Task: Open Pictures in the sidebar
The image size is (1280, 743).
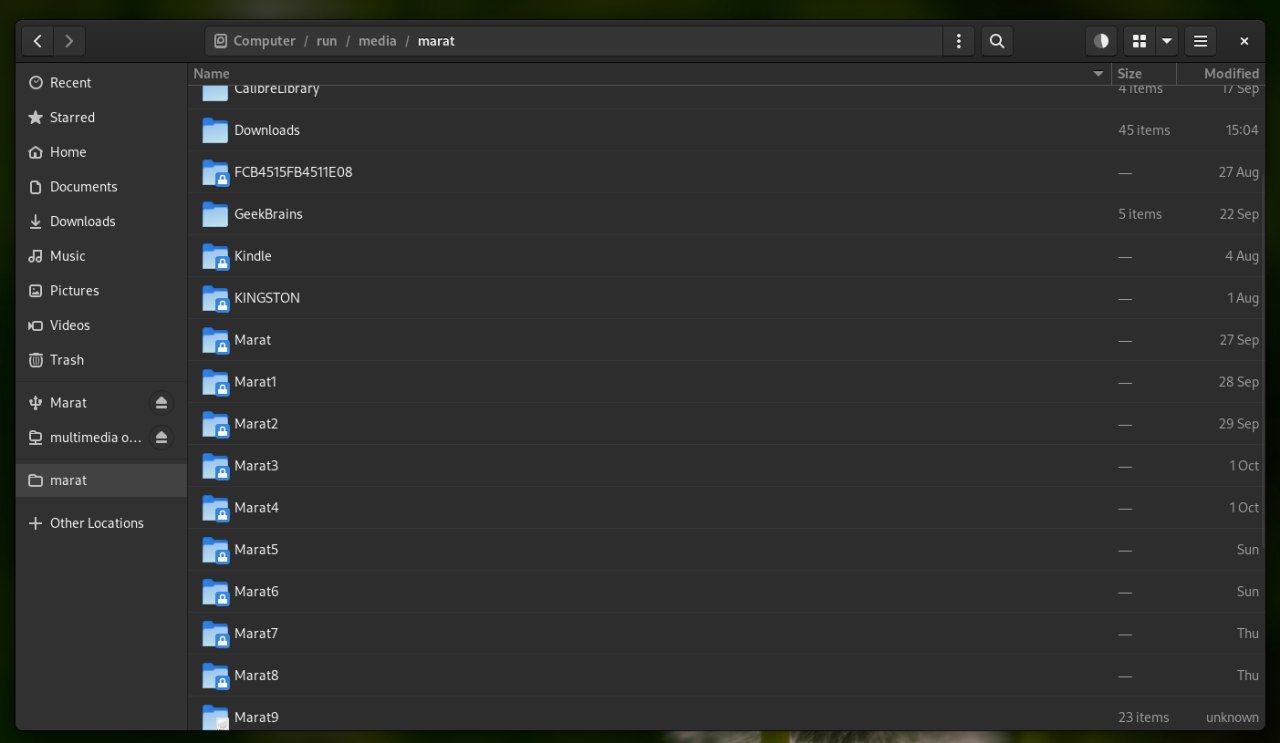Action: coord(101,291)
